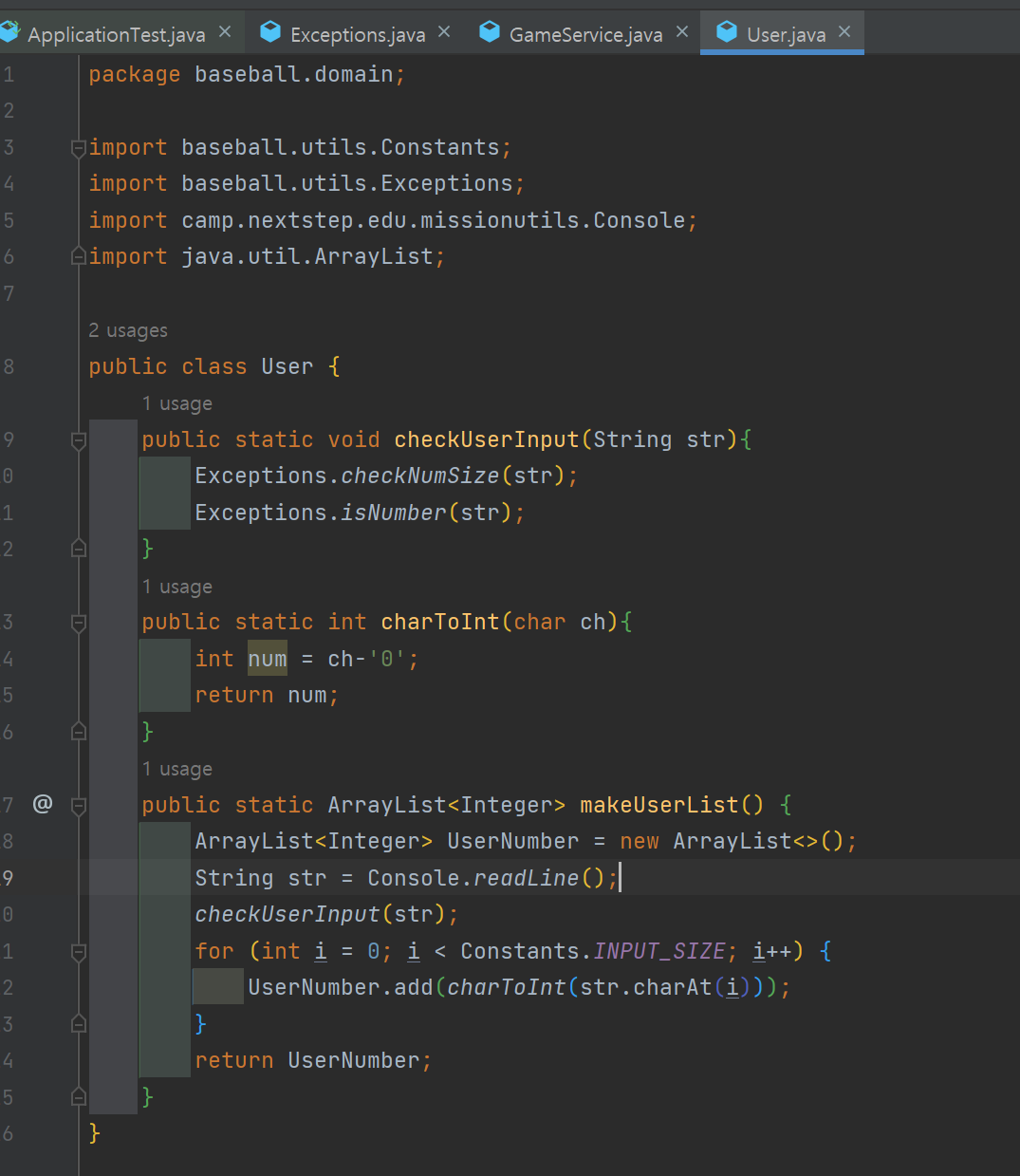Viewport: 1020px width, 1176px height.
Task: Click the Exceptions.java class file icon
Action: [270, 32]
